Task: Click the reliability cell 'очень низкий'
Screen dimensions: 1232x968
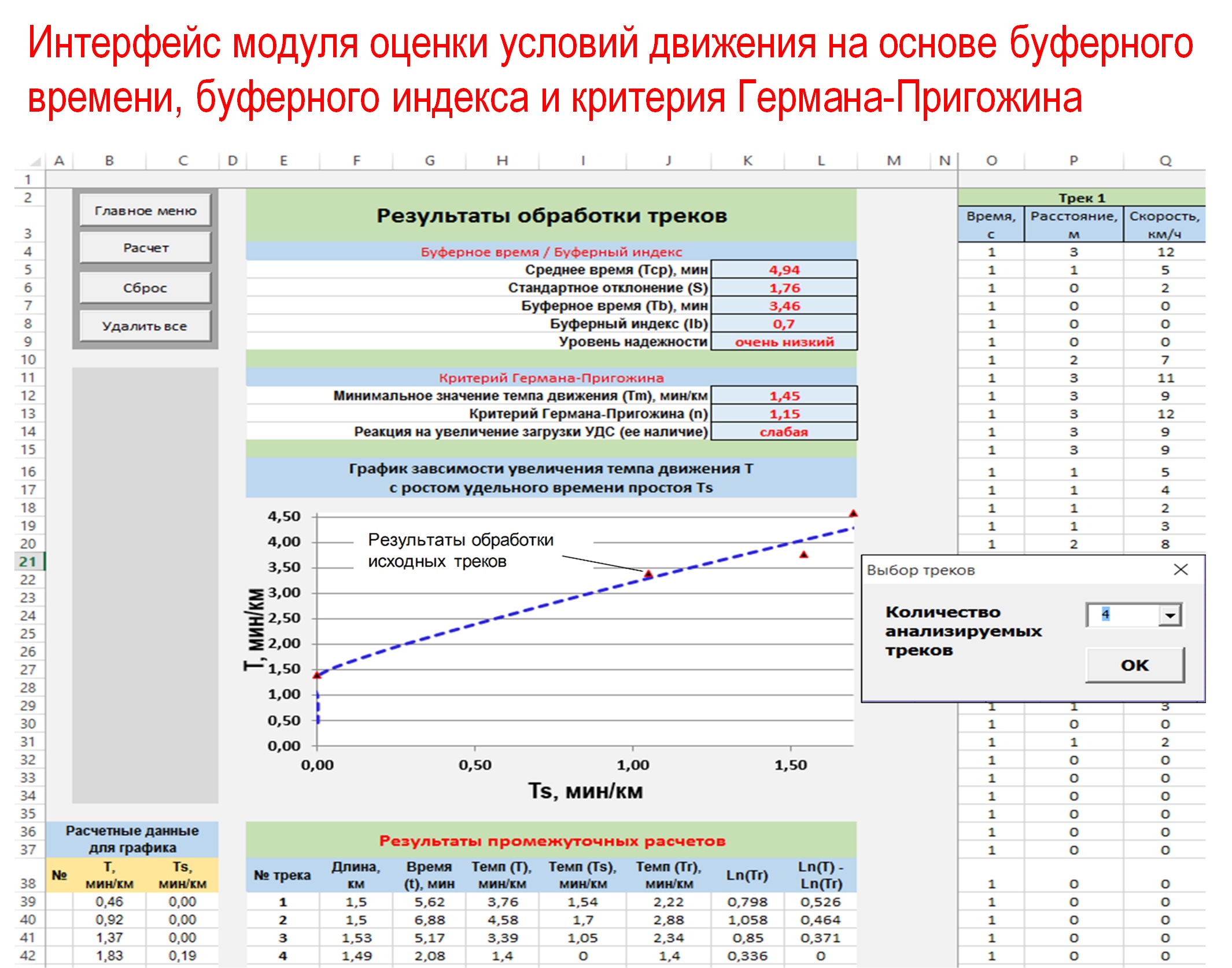Action: pos(784,341)
